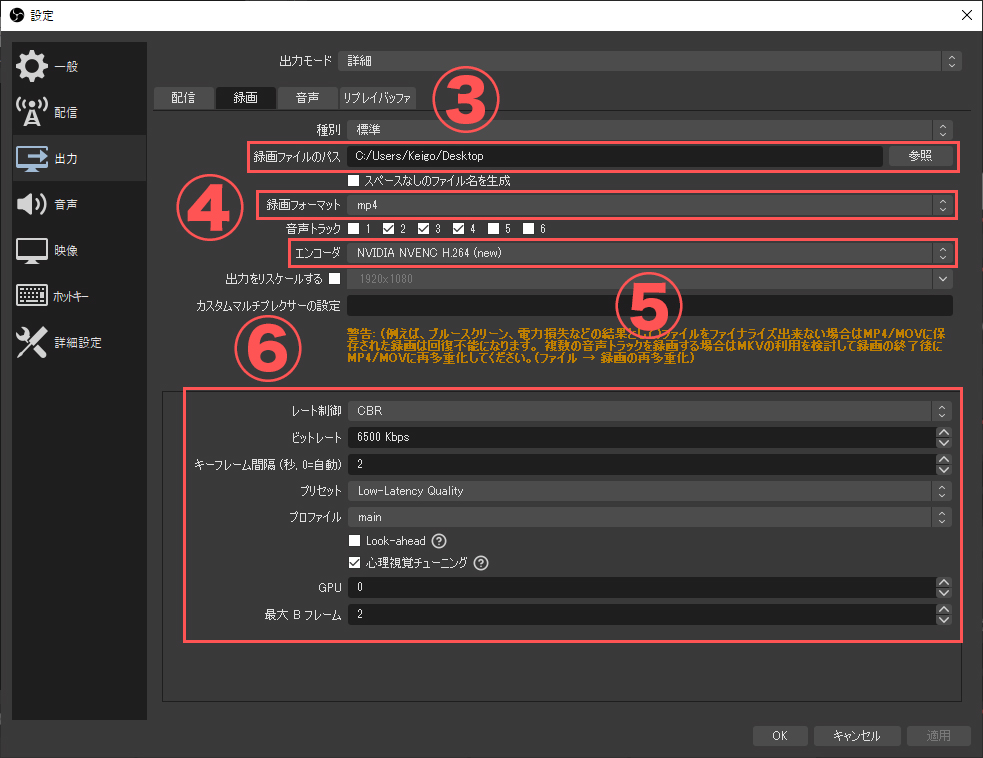Increase キーフレーム間隔 with up arrow

pyautogui.click(x=944, y=459)
